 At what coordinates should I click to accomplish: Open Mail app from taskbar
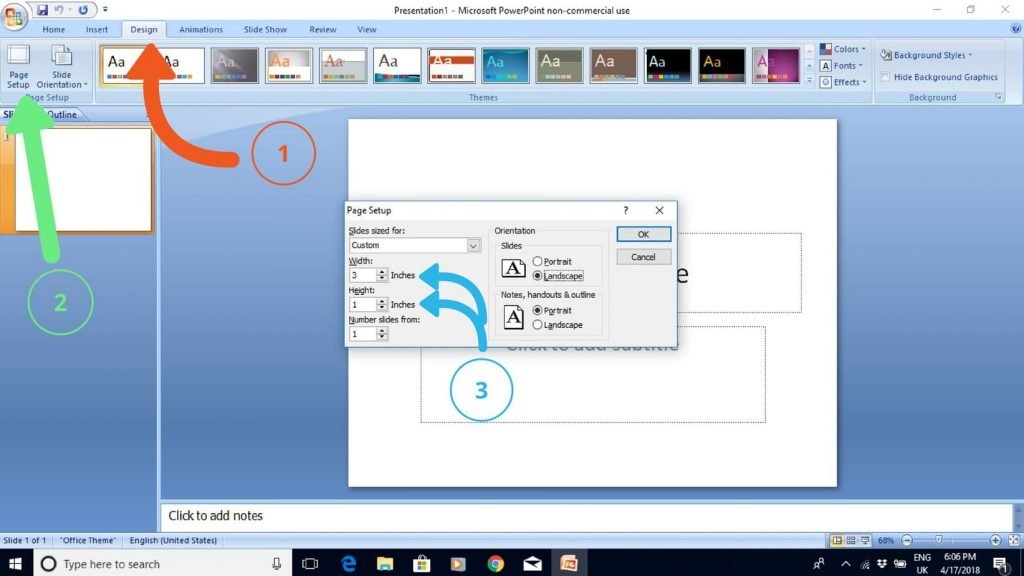point(532,564)
